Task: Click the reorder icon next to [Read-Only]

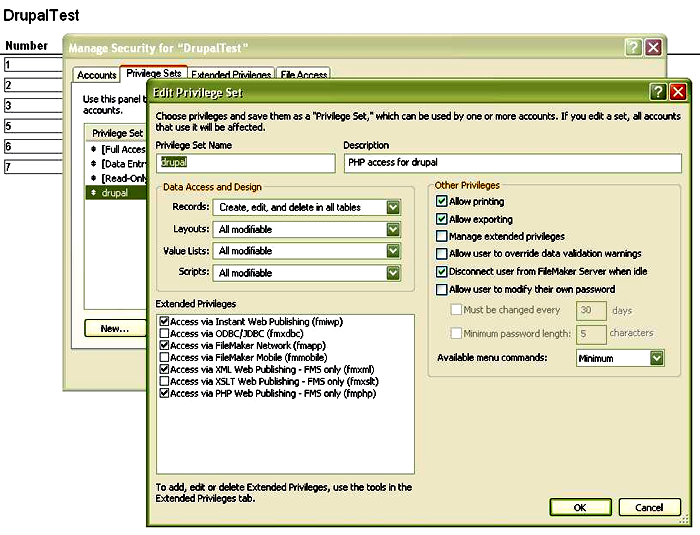Action: tap(93, 178)
